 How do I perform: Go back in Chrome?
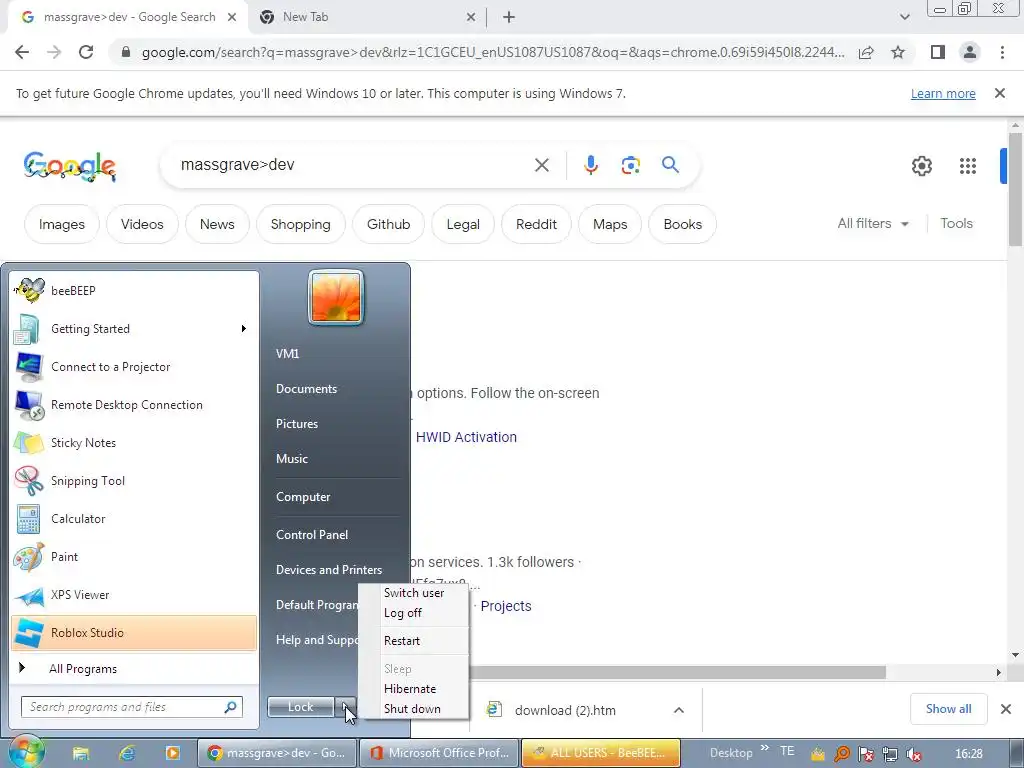click(x=22, y=52)
